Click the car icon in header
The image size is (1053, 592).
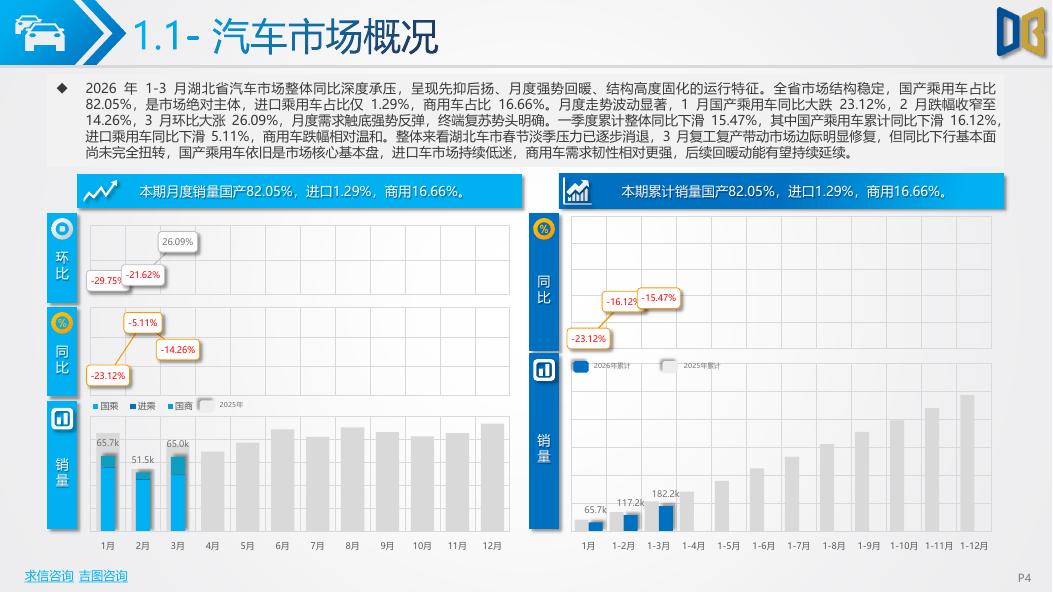(40, 34)
